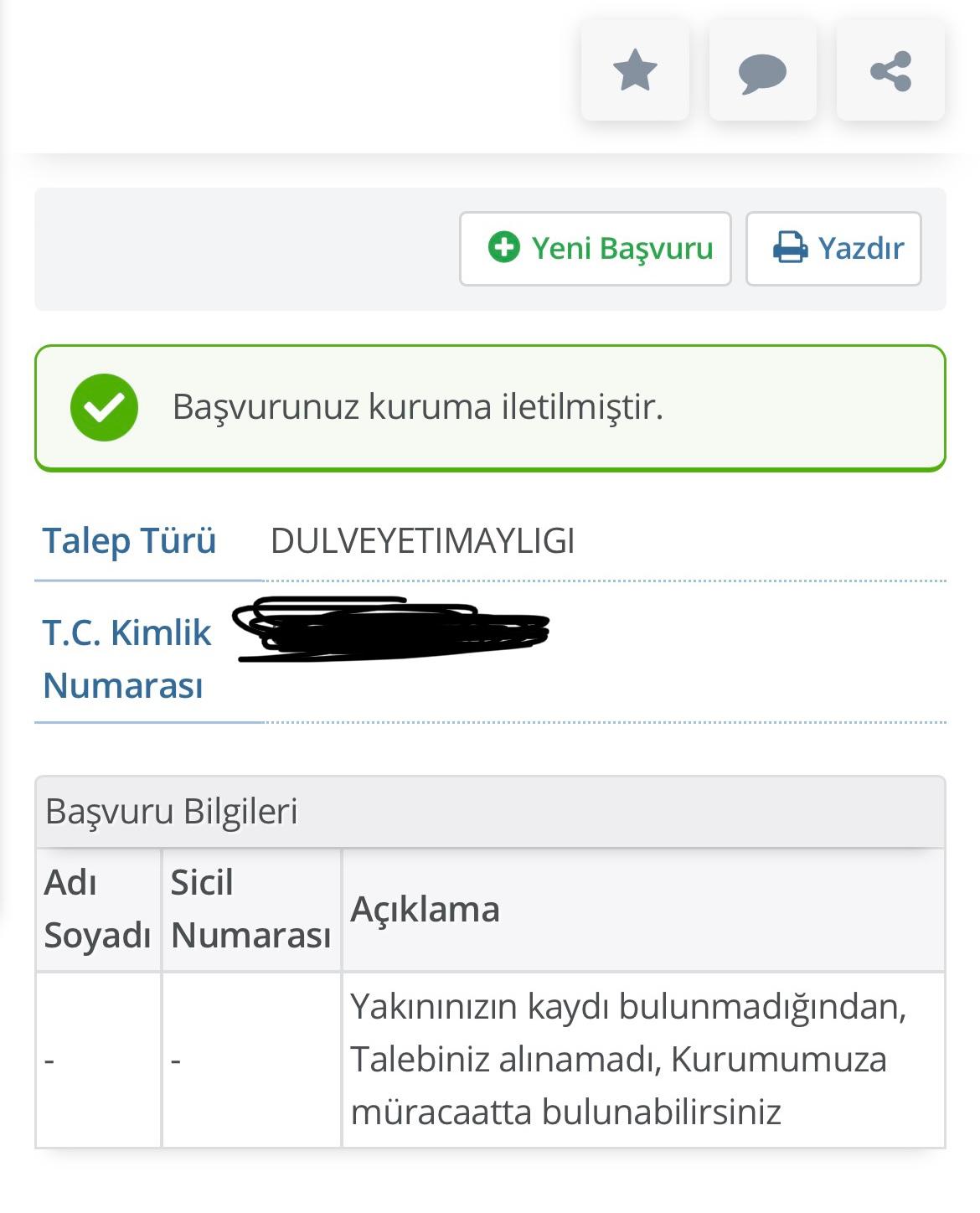Viewport: 980px width, 1213px height.
Task: Click the Açıklama cell explaining missing record
Action: tap(620, 1059)
